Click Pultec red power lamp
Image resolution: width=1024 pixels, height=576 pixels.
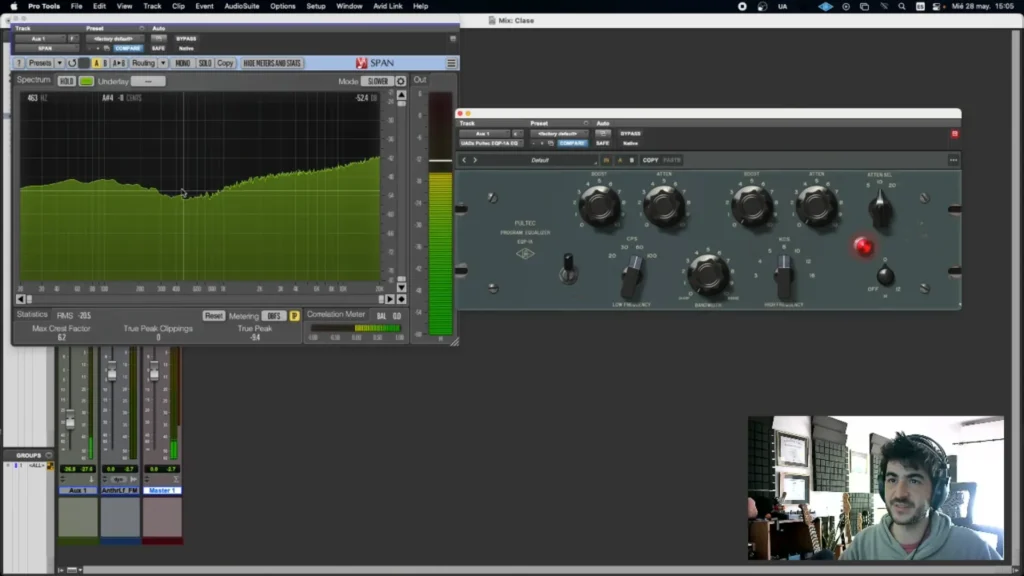pos(863,246)
